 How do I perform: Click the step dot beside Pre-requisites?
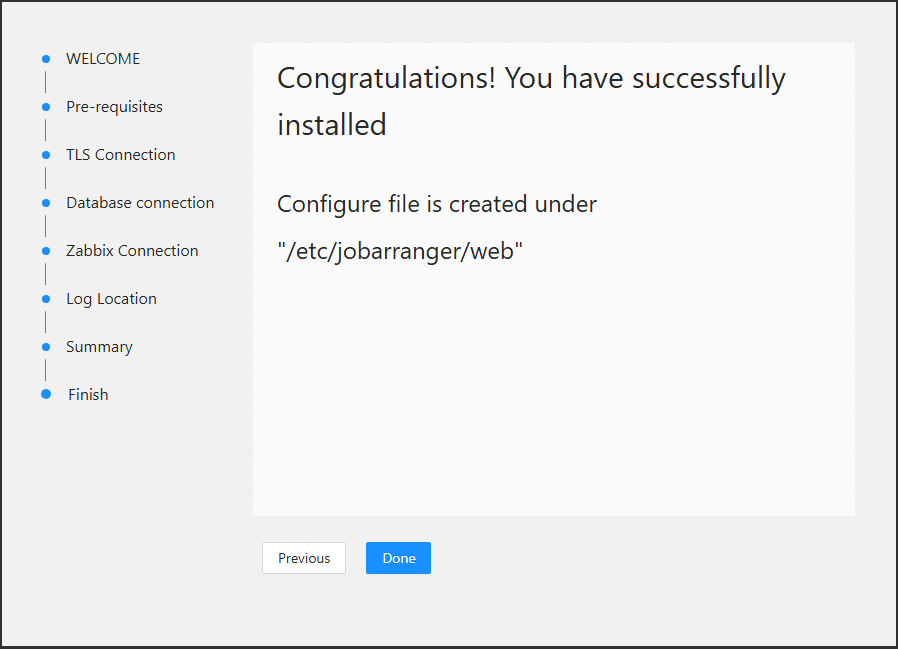(46, 107)
